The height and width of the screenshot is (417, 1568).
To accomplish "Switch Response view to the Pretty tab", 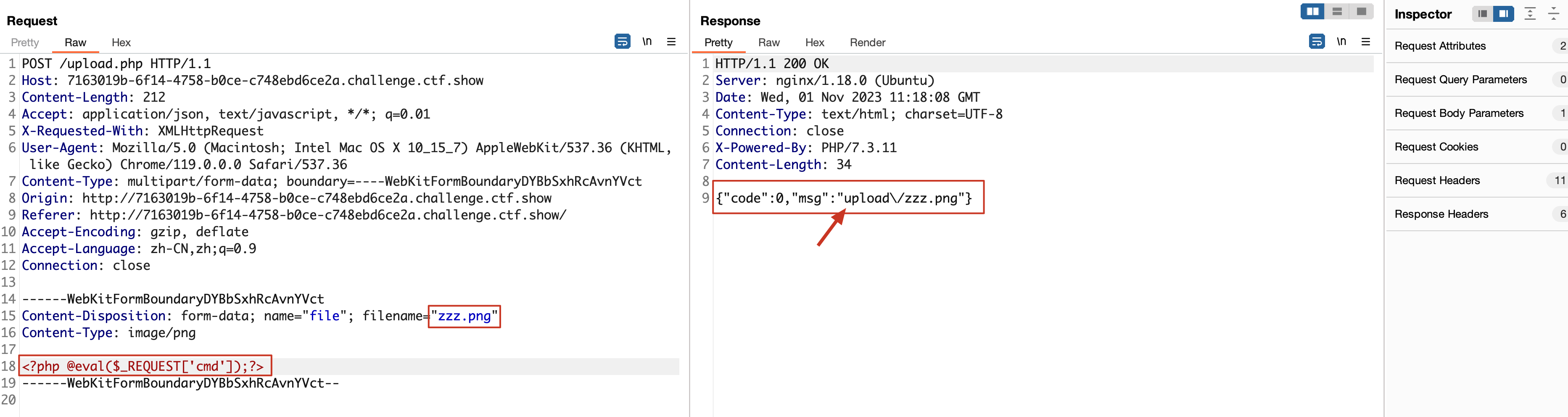I will (718, 42).
